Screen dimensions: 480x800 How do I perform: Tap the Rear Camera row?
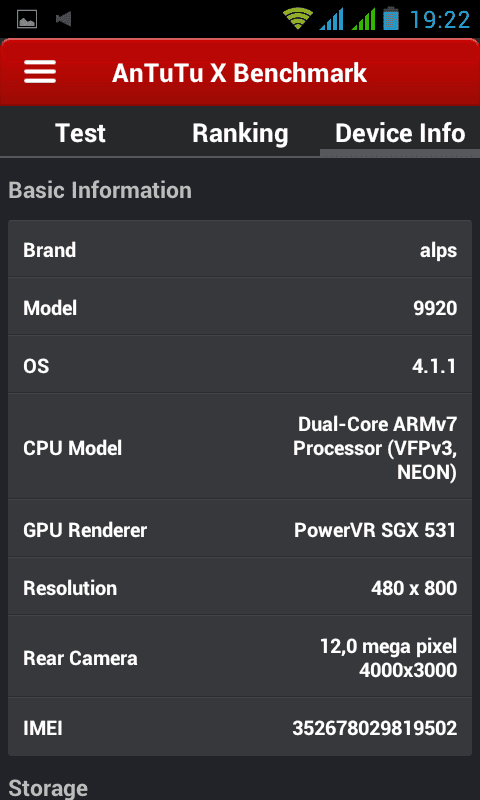(240, 657)
